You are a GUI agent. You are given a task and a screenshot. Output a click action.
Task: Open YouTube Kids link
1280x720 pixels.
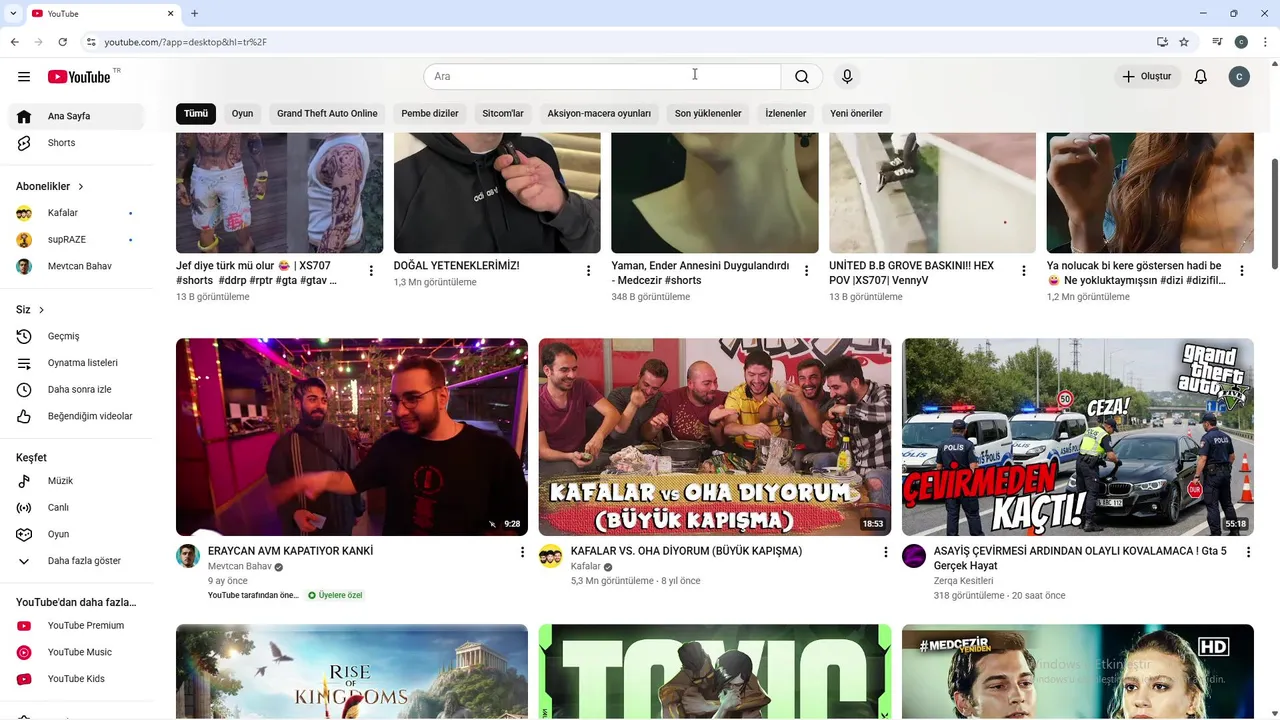click(76, 679)
